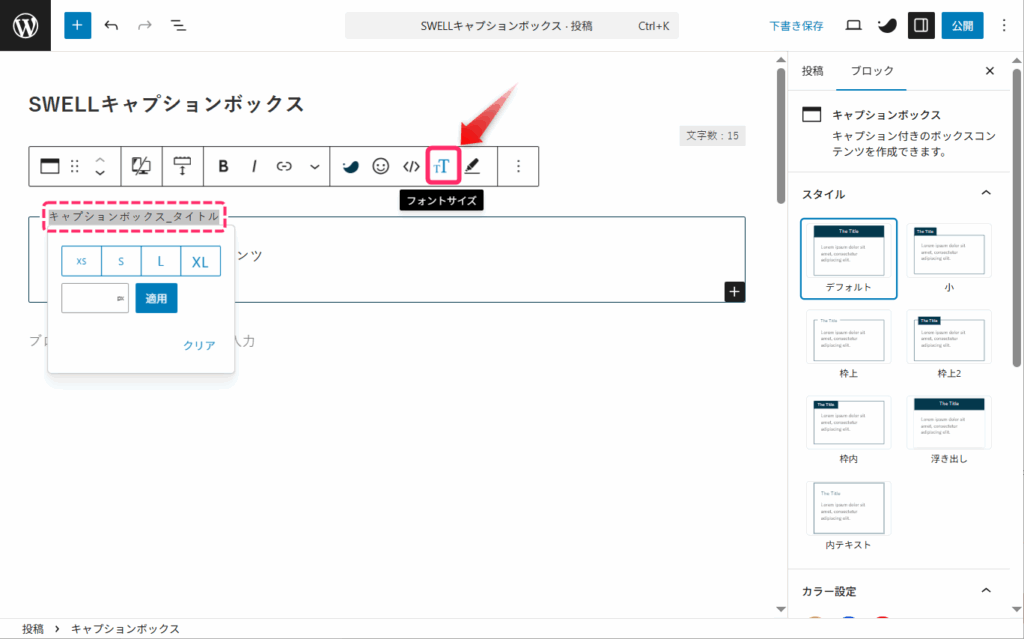Open the block inserter plus button
The width and height of the screenshot is (1024, 639).
point(77,25)
